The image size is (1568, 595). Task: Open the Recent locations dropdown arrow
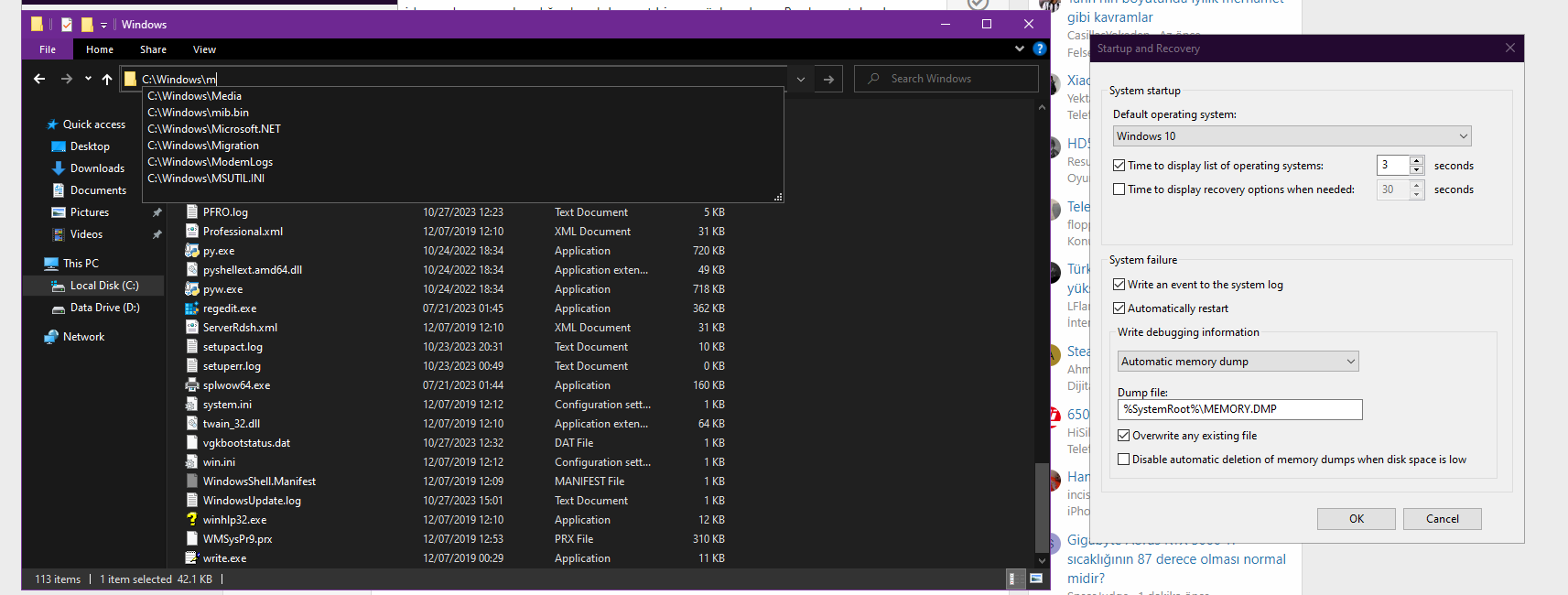click(88, 79)
